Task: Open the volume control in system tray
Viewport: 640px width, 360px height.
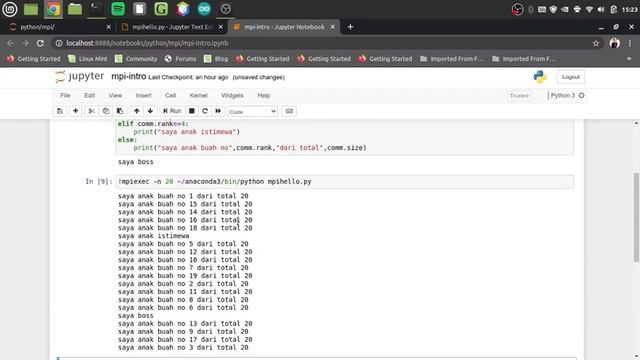Action: [601, 9]
